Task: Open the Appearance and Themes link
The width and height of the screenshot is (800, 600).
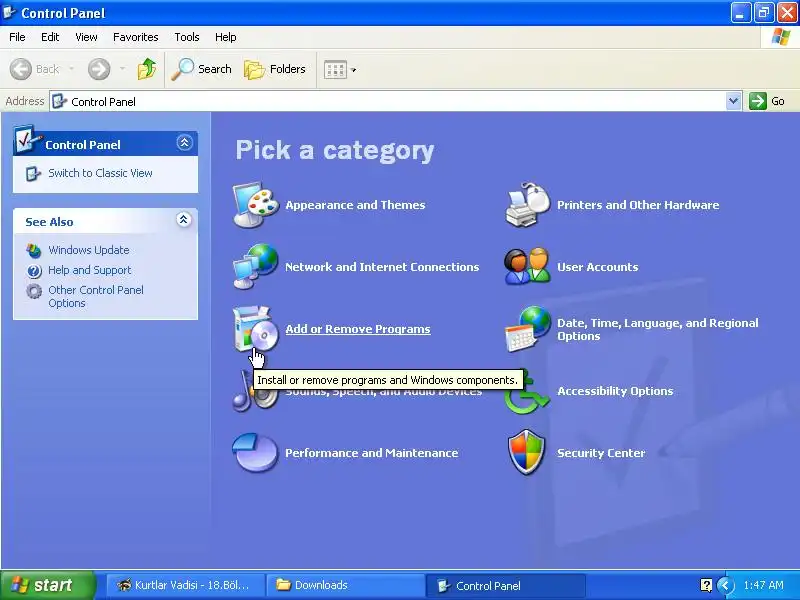Action: [355, 205]
